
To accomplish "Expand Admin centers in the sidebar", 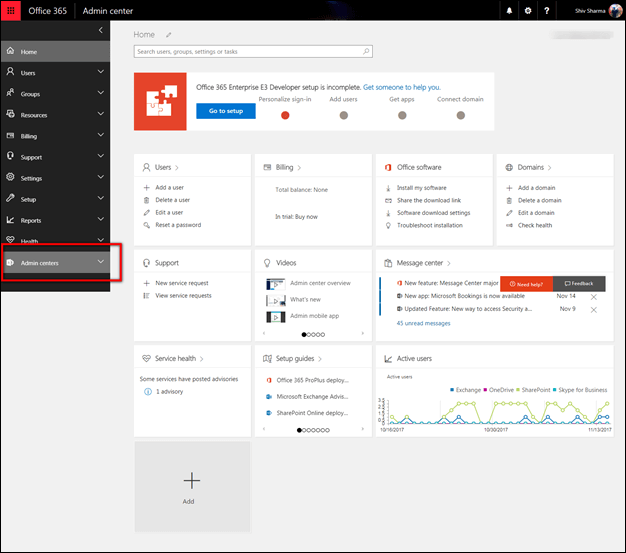I will tap(101, 262).
